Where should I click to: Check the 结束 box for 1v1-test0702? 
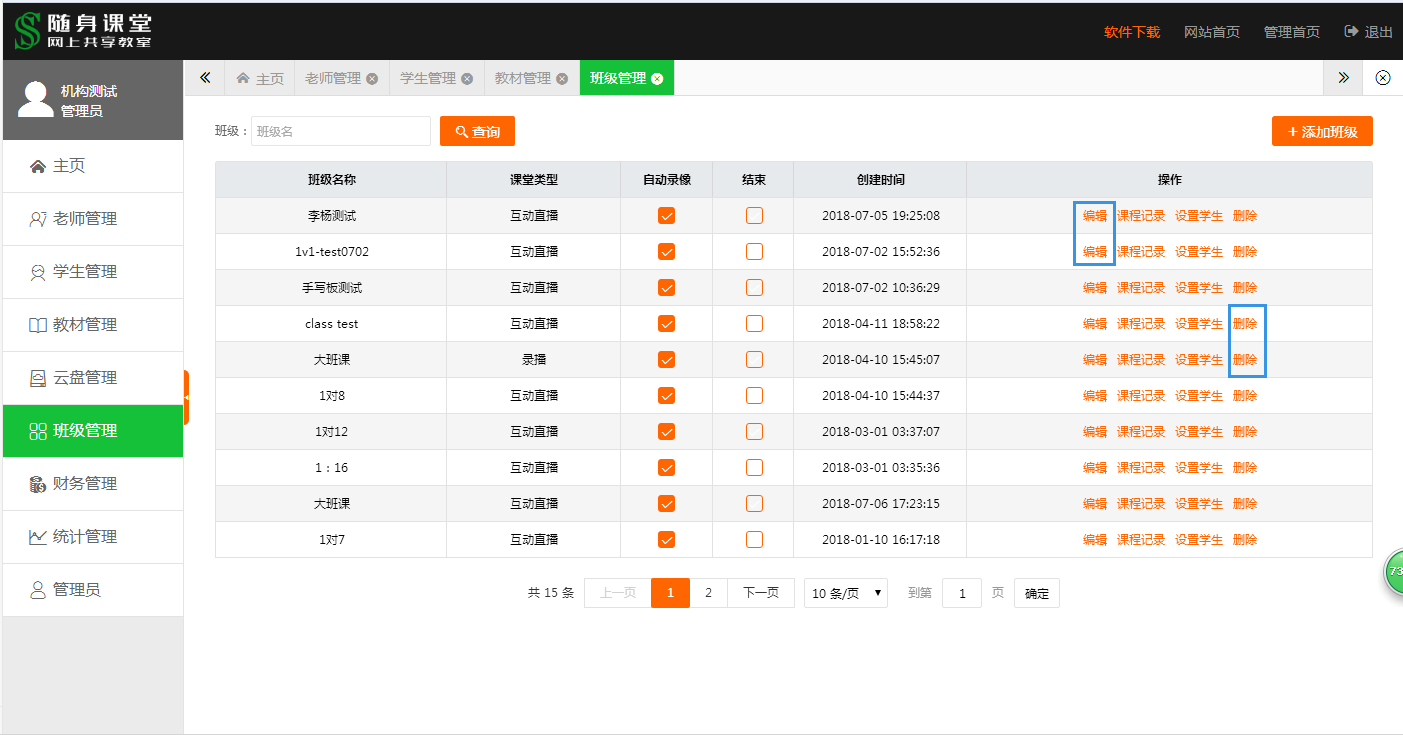754,252
